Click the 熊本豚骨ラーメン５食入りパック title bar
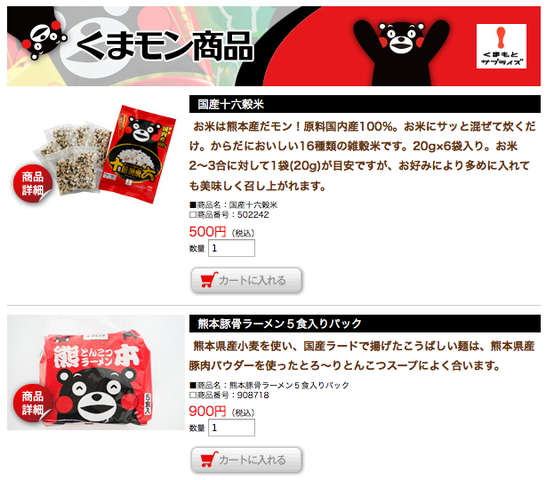546x480 pixels. click(x=365, y=324)
